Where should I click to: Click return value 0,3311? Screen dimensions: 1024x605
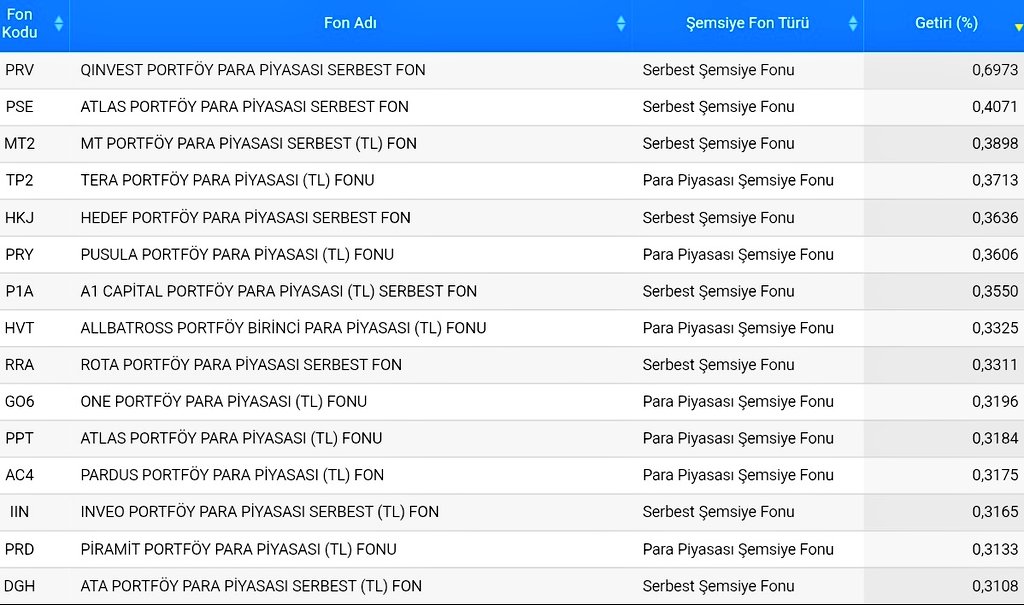(995, 365)
